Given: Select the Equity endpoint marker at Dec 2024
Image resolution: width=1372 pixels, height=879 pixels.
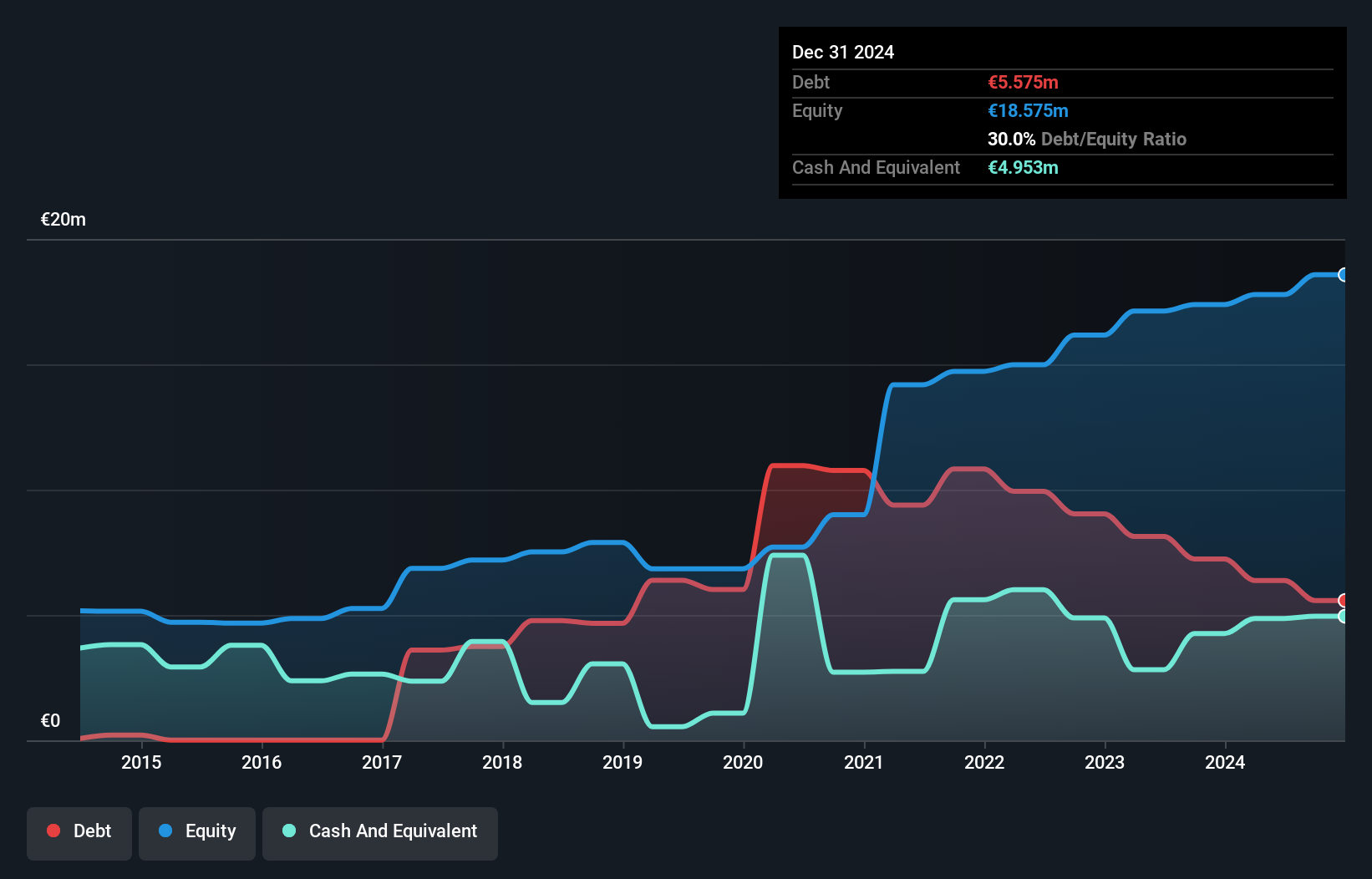Looking at the screenshot, I should [1343, 275].
